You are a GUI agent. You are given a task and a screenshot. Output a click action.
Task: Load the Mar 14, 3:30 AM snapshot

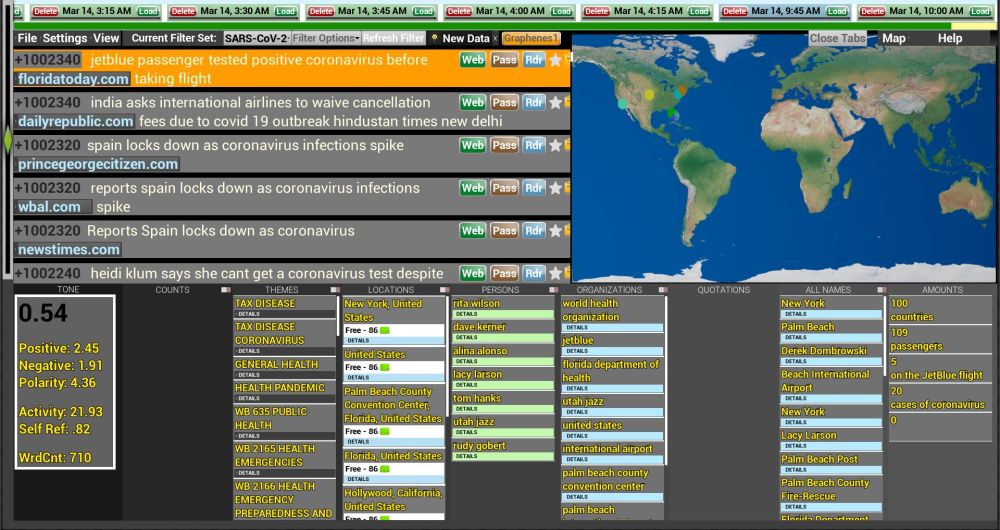286,10
